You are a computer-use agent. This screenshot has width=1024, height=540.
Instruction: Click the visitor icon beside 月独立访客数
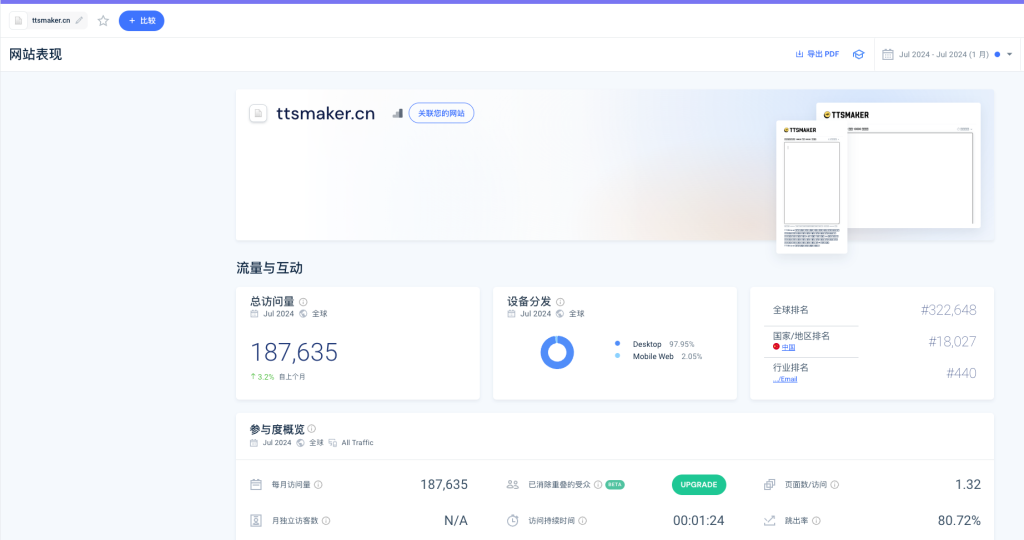click(x=256, y=520)
